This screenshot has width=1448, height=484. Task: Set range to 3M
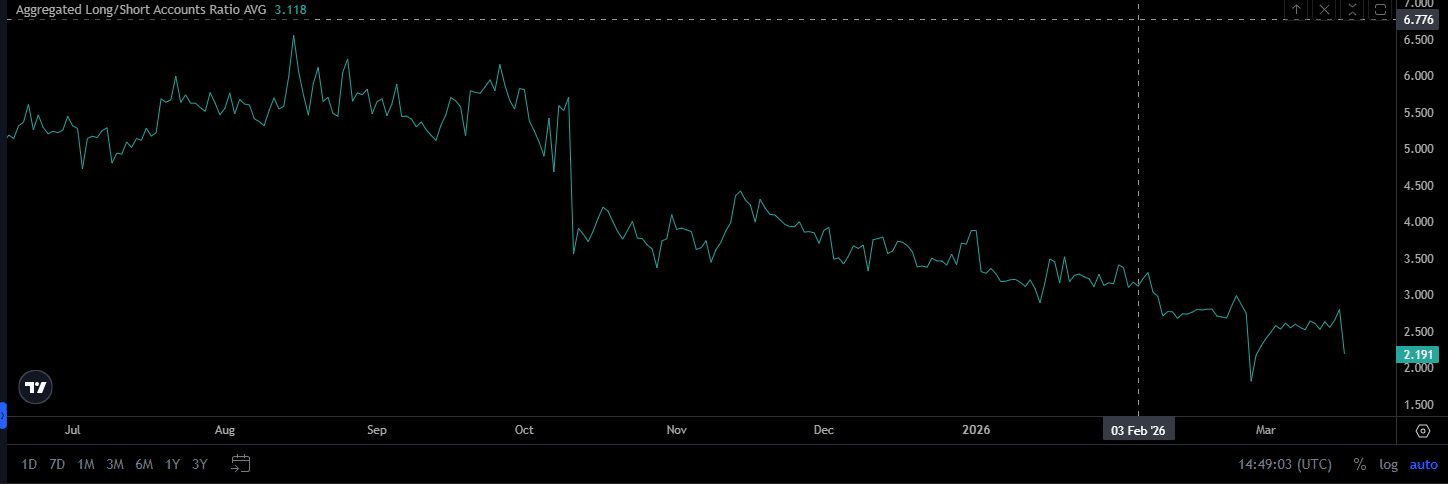(x=115, y=464)
